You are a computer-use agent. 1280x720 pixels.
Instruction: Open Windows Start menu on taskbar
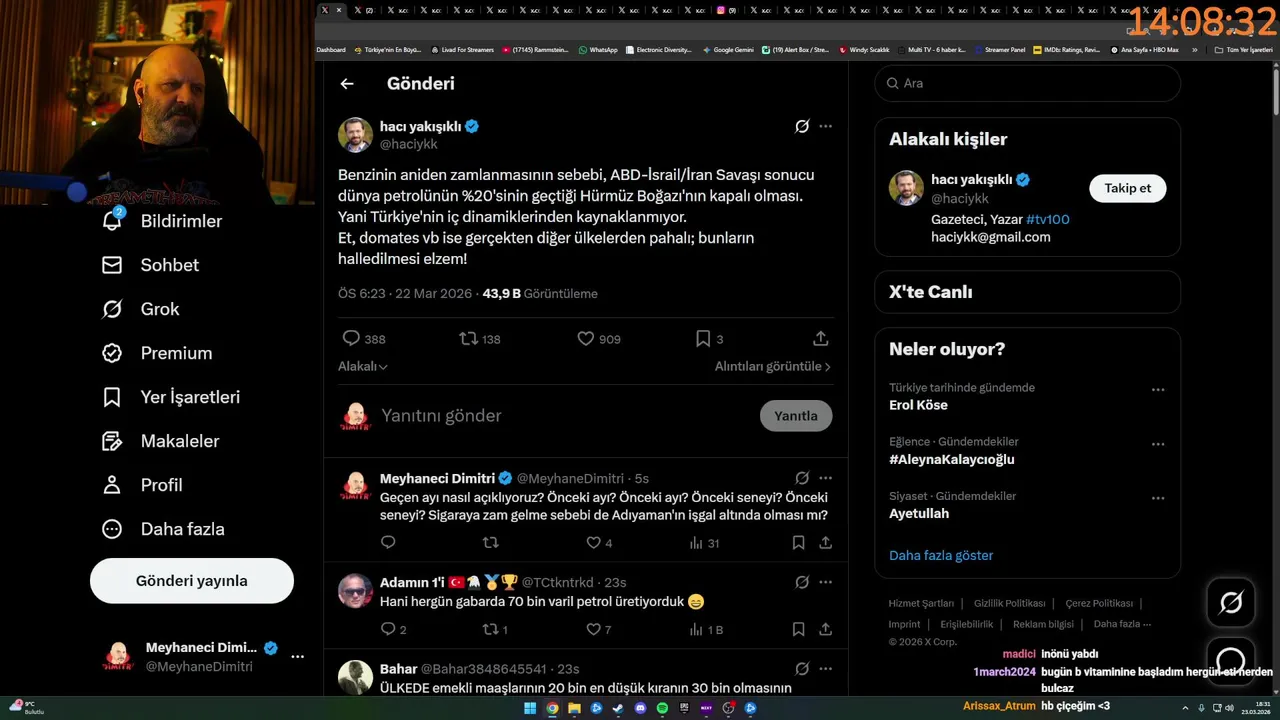(x=530, y=708)
